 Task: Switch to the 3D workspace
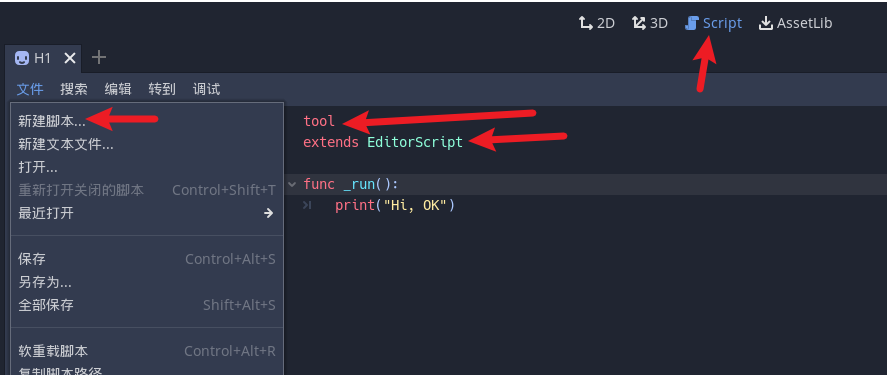649,23
